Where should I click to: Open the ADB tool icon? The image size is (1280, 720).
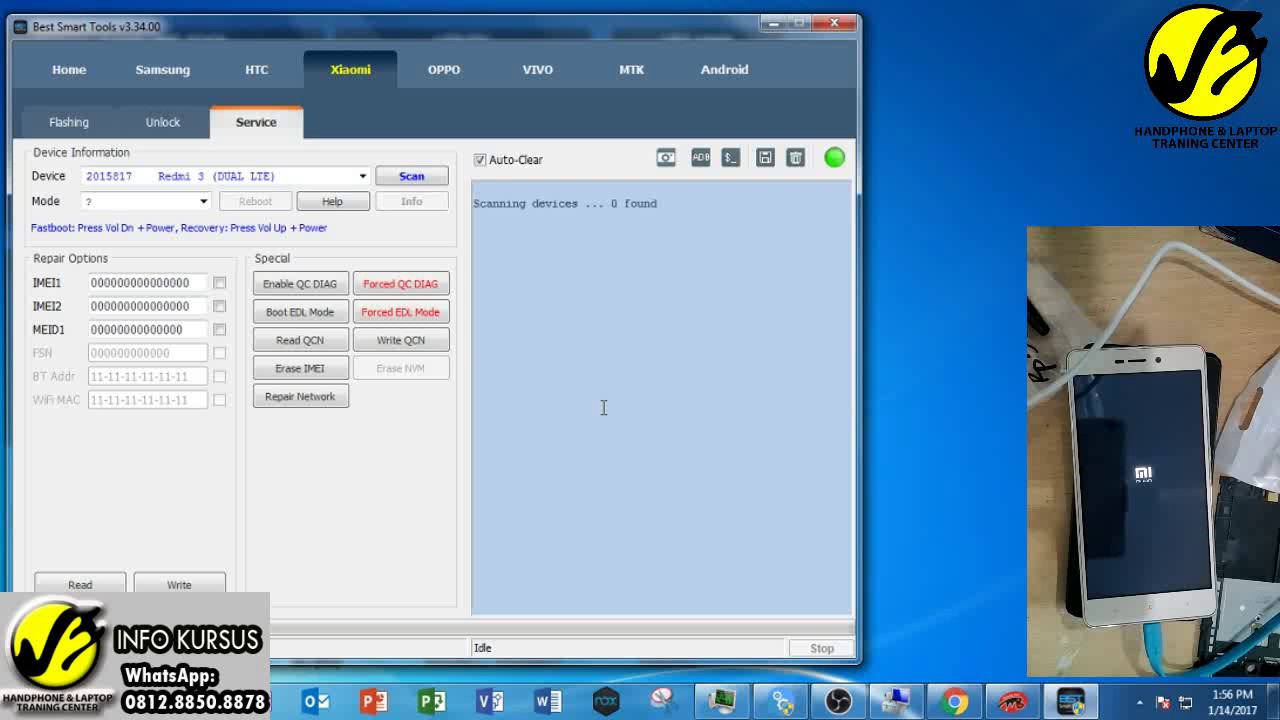[700, 158]
